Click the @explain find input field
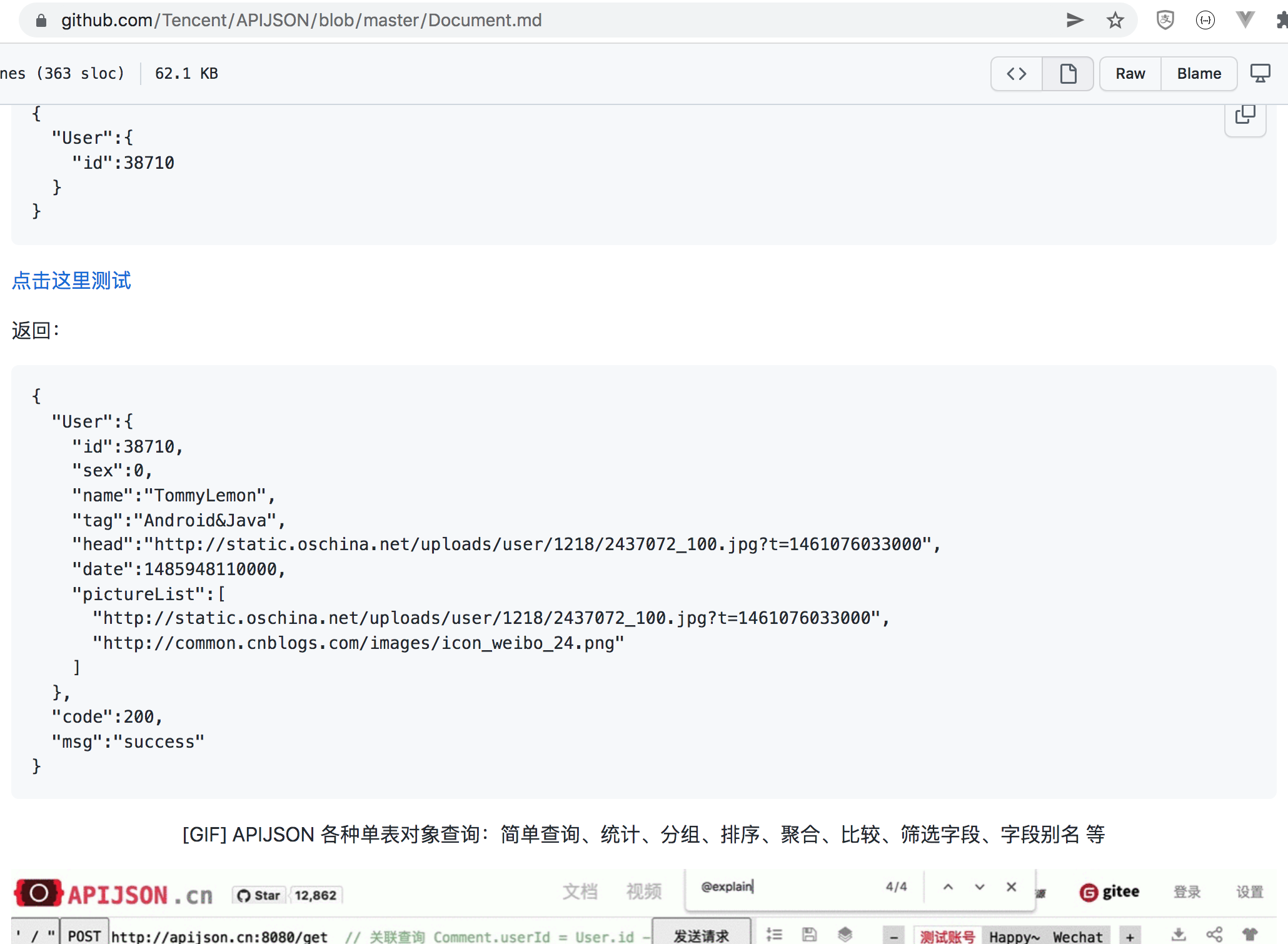Image resolution: width=1288 pixels, height=944 pixels. tap(782, 886)
